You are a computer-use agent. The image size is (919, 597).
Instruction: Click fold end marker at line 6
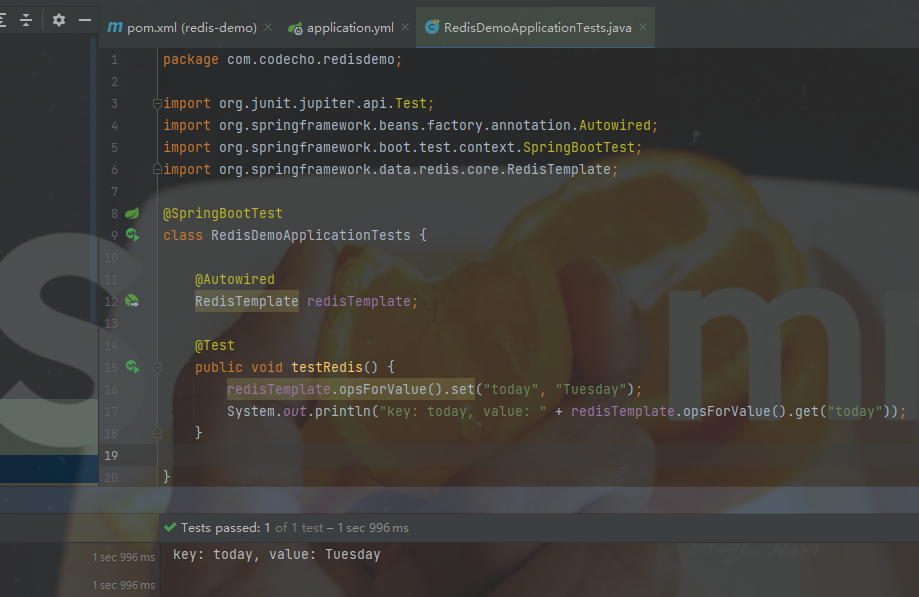157,169
